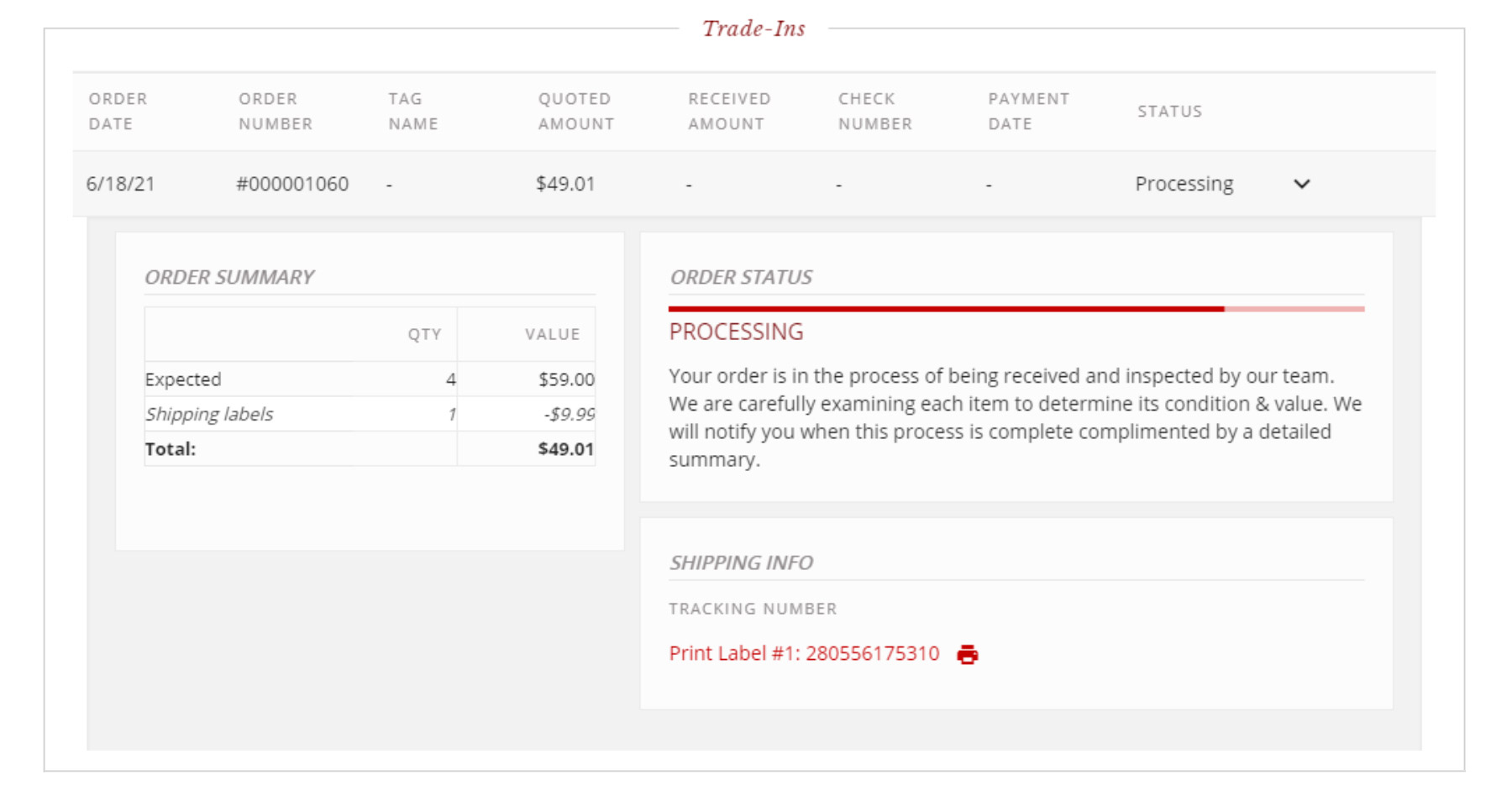Click the Trade-Ins section title
This screenshot has width=1512, height=806.
tap(753, 29)
